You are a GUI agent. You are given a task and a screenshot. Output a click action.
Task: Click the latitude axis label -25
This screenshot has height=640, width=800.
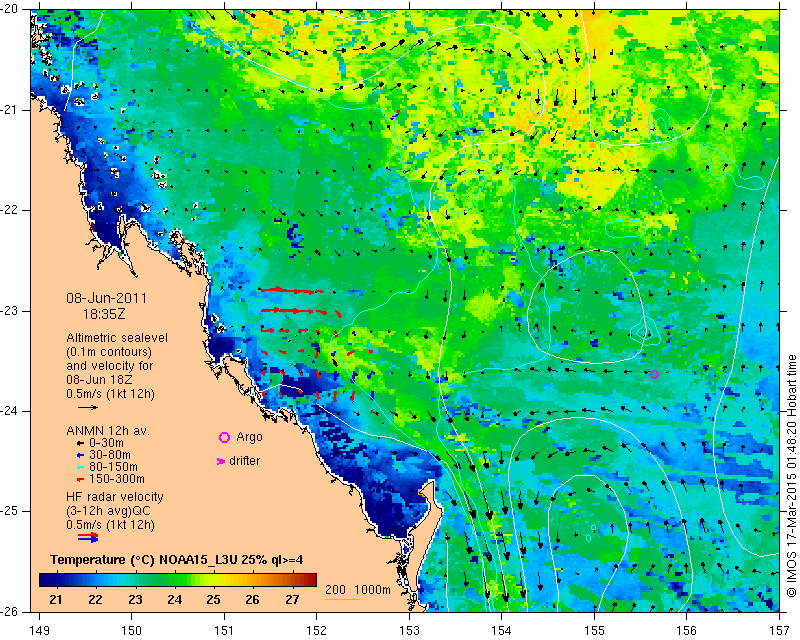tap(9, 511)
